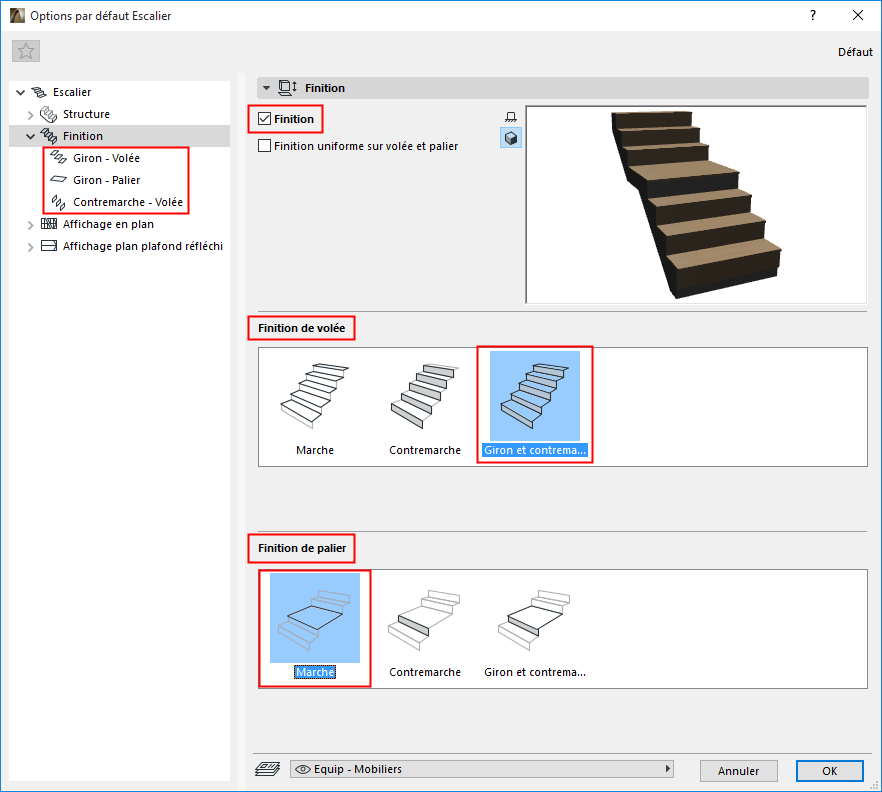Close the Options par défaut Escalier dialog
The height and width of the screenshot is (792, 882).
858,15
